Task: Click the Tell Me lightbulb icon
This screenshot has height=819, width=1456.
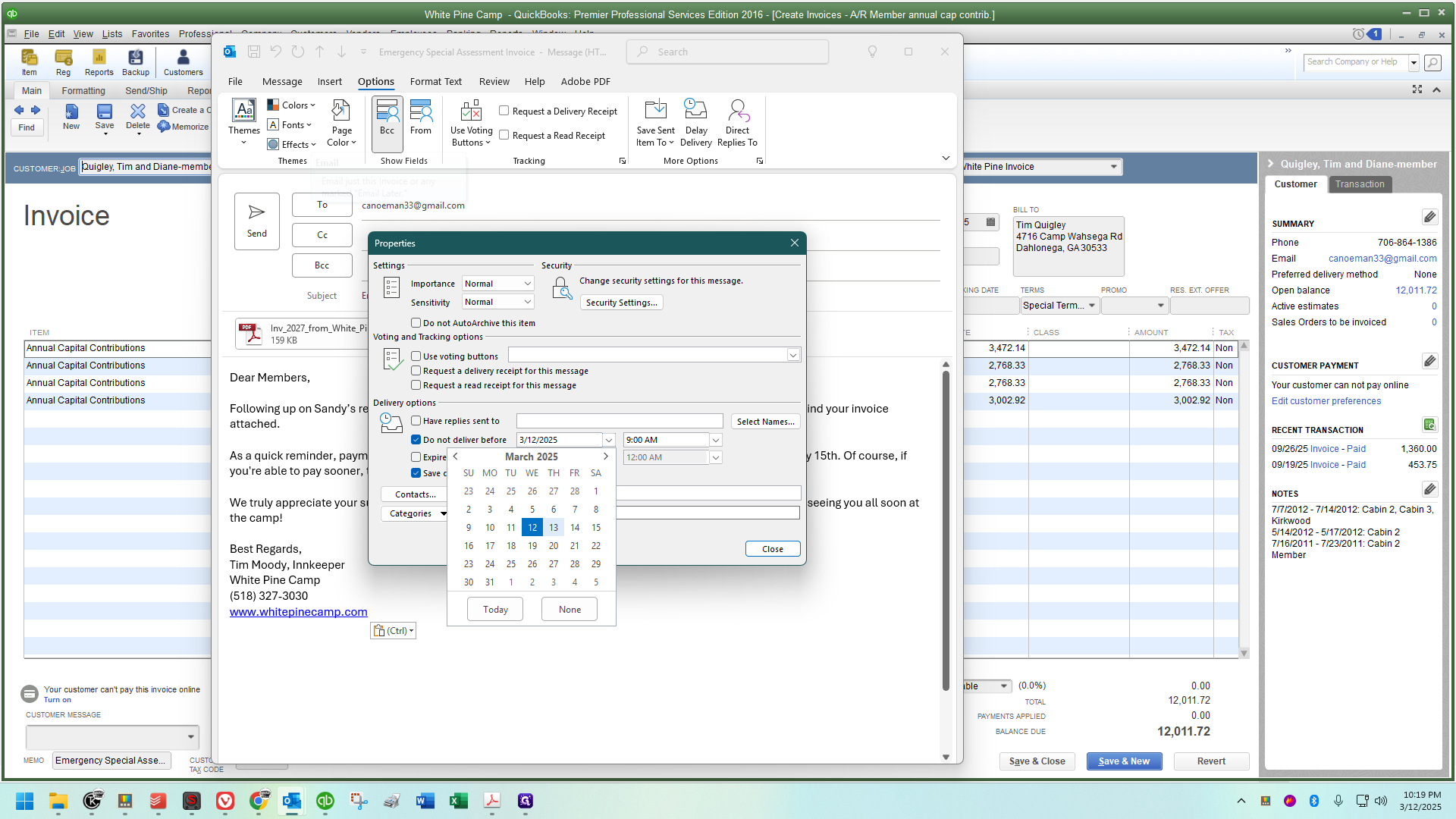Action: point(872,52)
